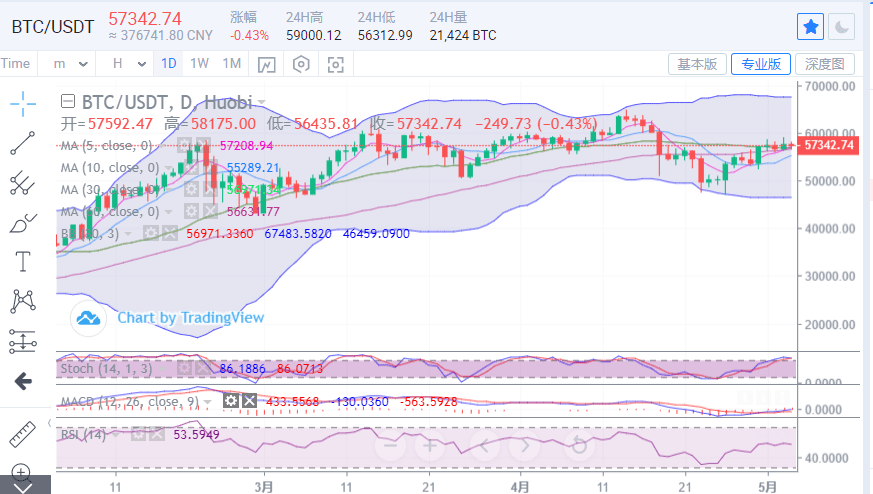Open settings gear for RSI (14)
Screen dimensions: 873x494
coord(138,434)
